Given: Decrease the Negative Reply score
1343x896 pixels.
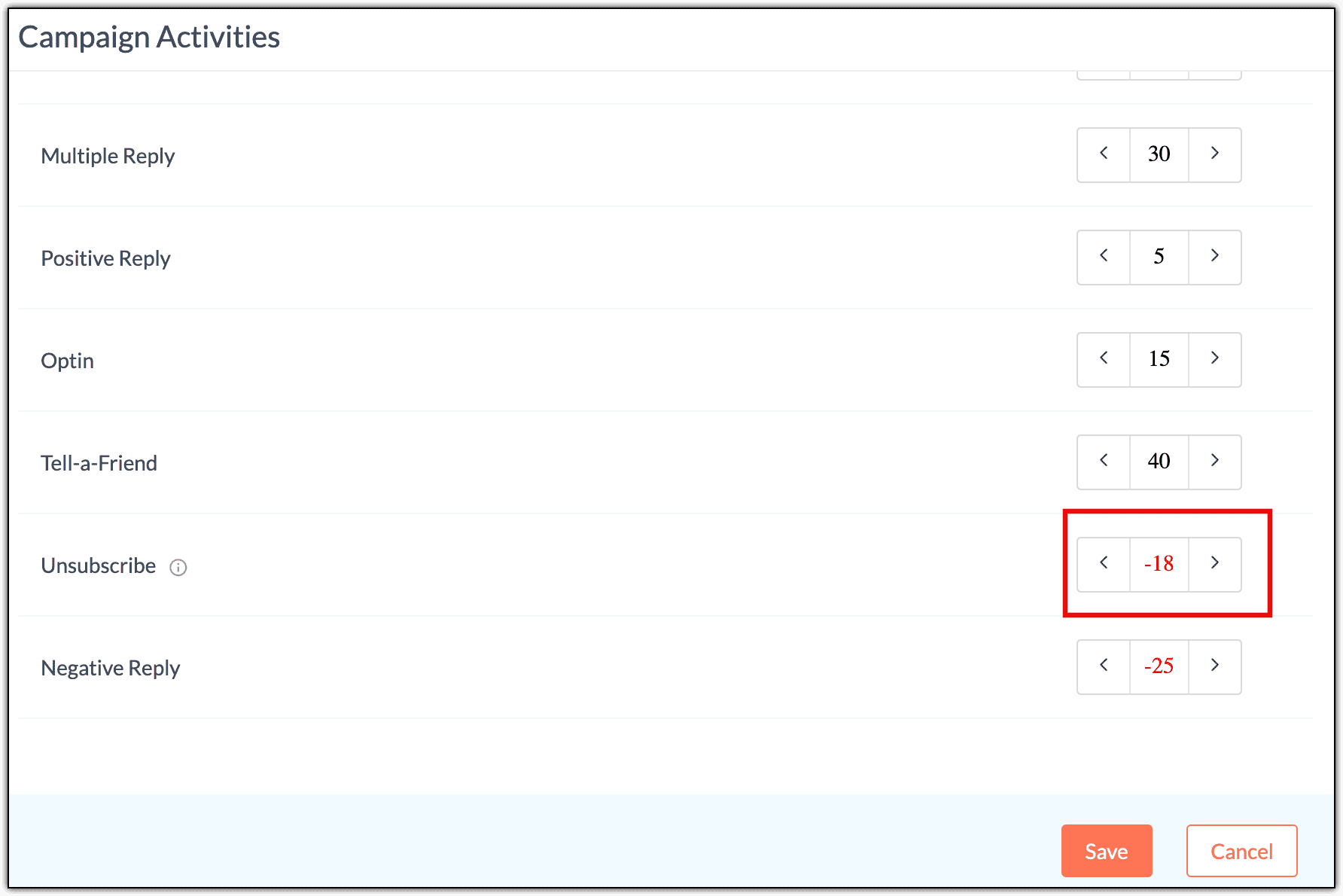Looking at the screenshot, I should [1104, 666].
